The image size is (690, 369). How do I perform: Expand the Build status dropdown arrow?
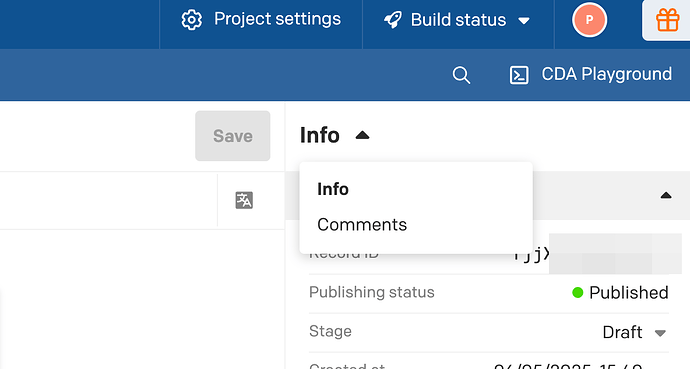pyautogui.click(x=524, y=21)
